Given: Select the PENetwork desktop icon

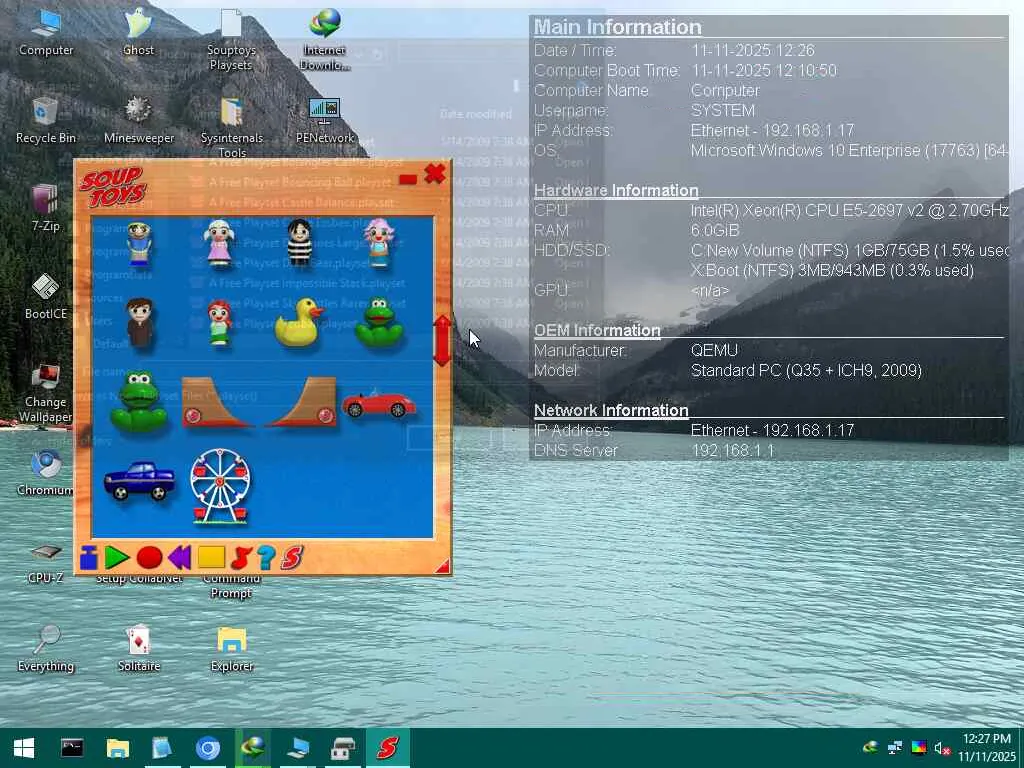Looking at the screenshot, I should 325,120.
